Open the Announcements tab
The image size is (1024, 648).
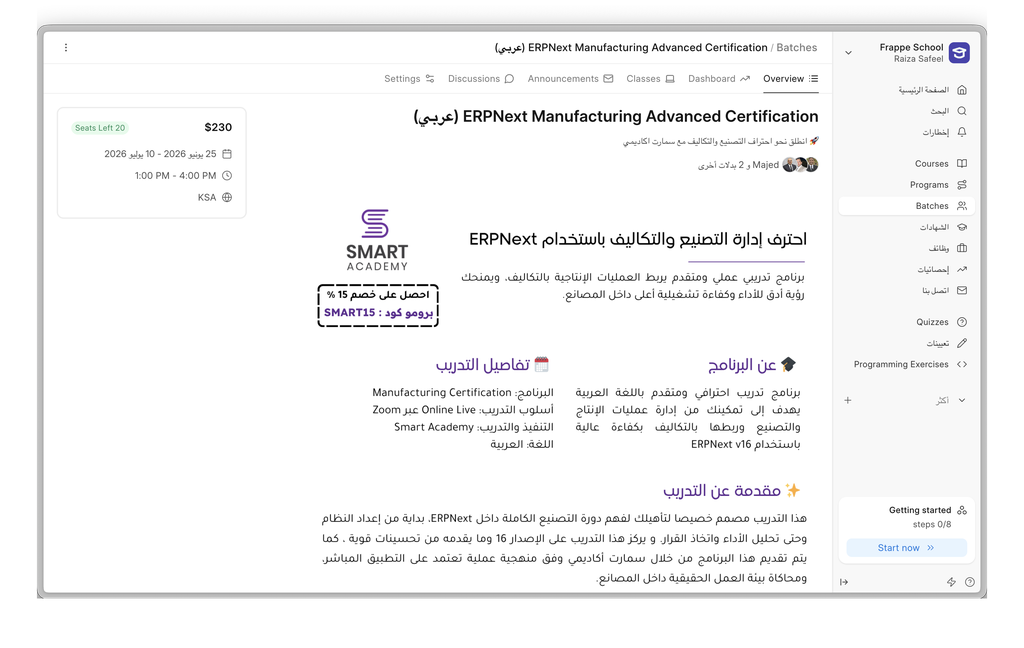(x=570, y=79)
